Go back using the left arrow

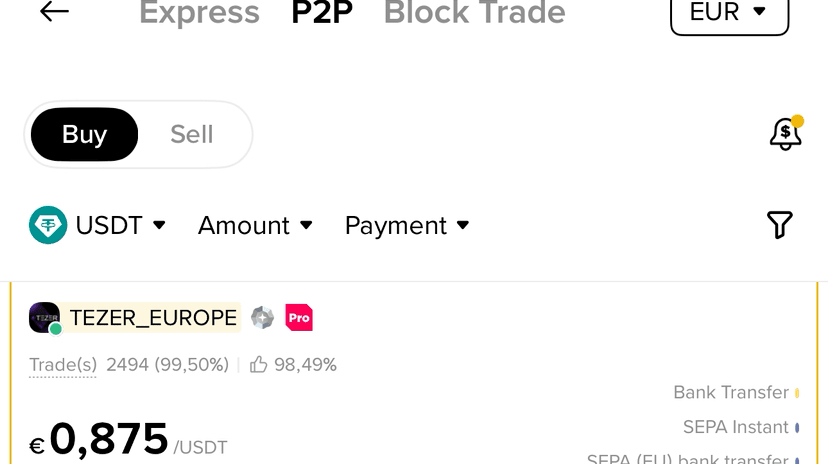(54, 12)
